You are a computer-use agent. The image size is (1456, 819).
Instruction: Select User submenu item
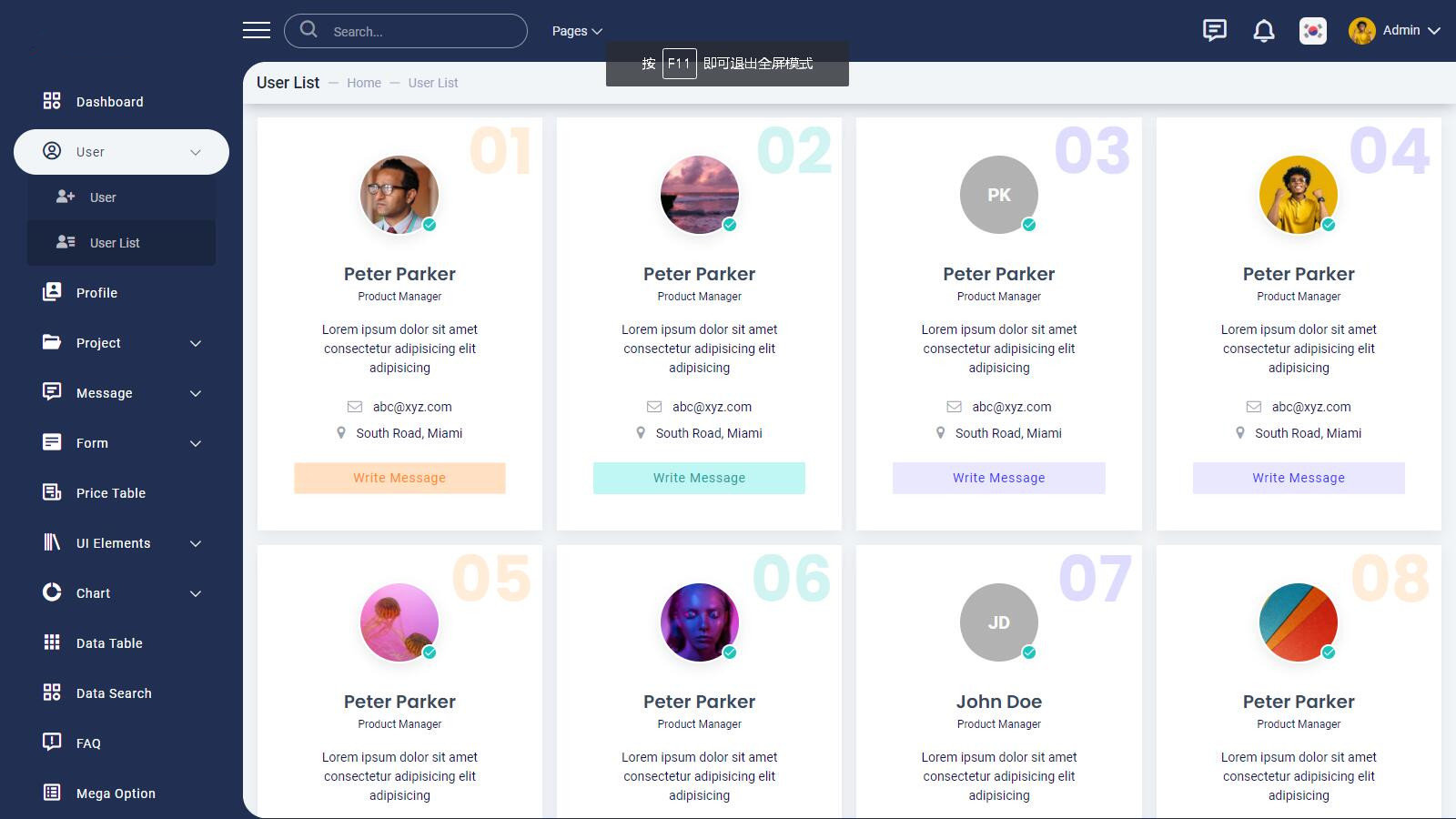[121, 197]
